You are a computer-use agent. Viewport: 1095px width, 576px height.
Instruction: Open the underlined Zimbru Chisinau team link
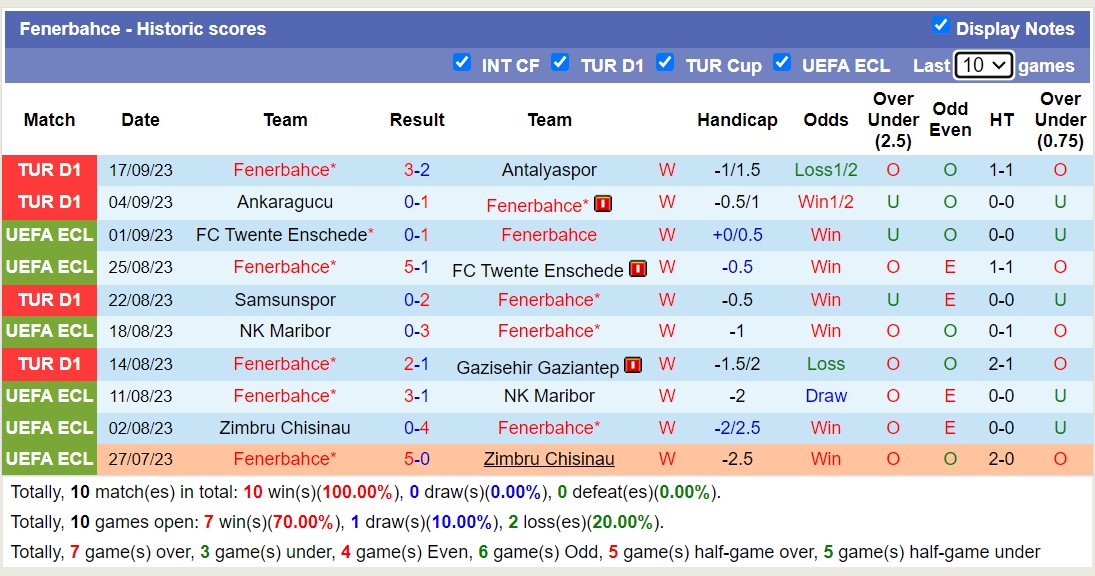tap(549, 460)
